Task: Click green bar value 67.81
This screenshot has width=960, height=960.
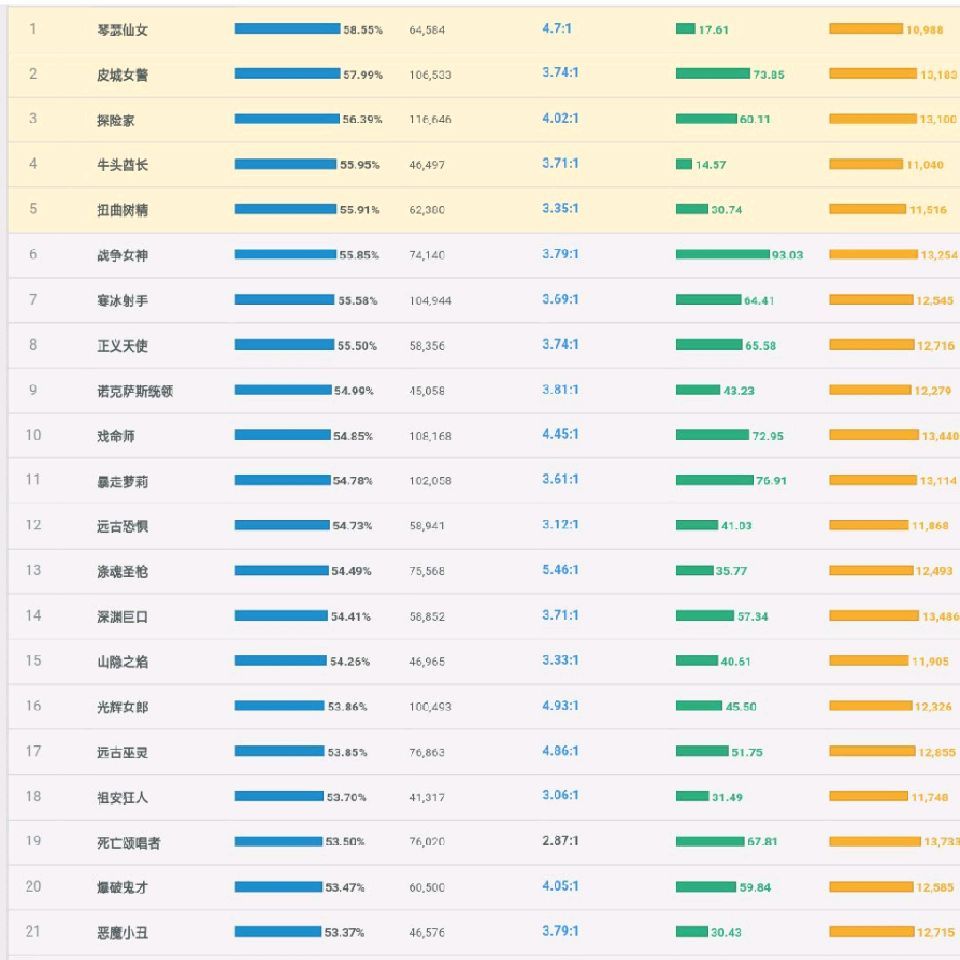Action: pos(762,842)
